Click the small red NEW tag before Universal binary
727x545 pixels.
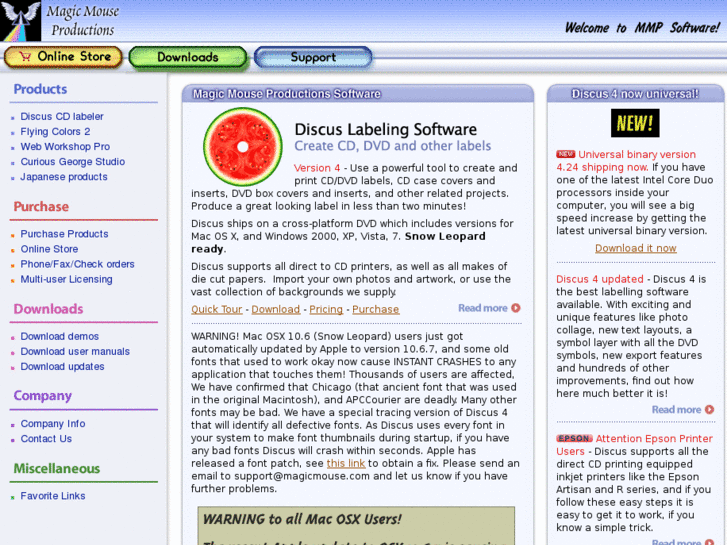pyautogui.click(x=565, y=154)
